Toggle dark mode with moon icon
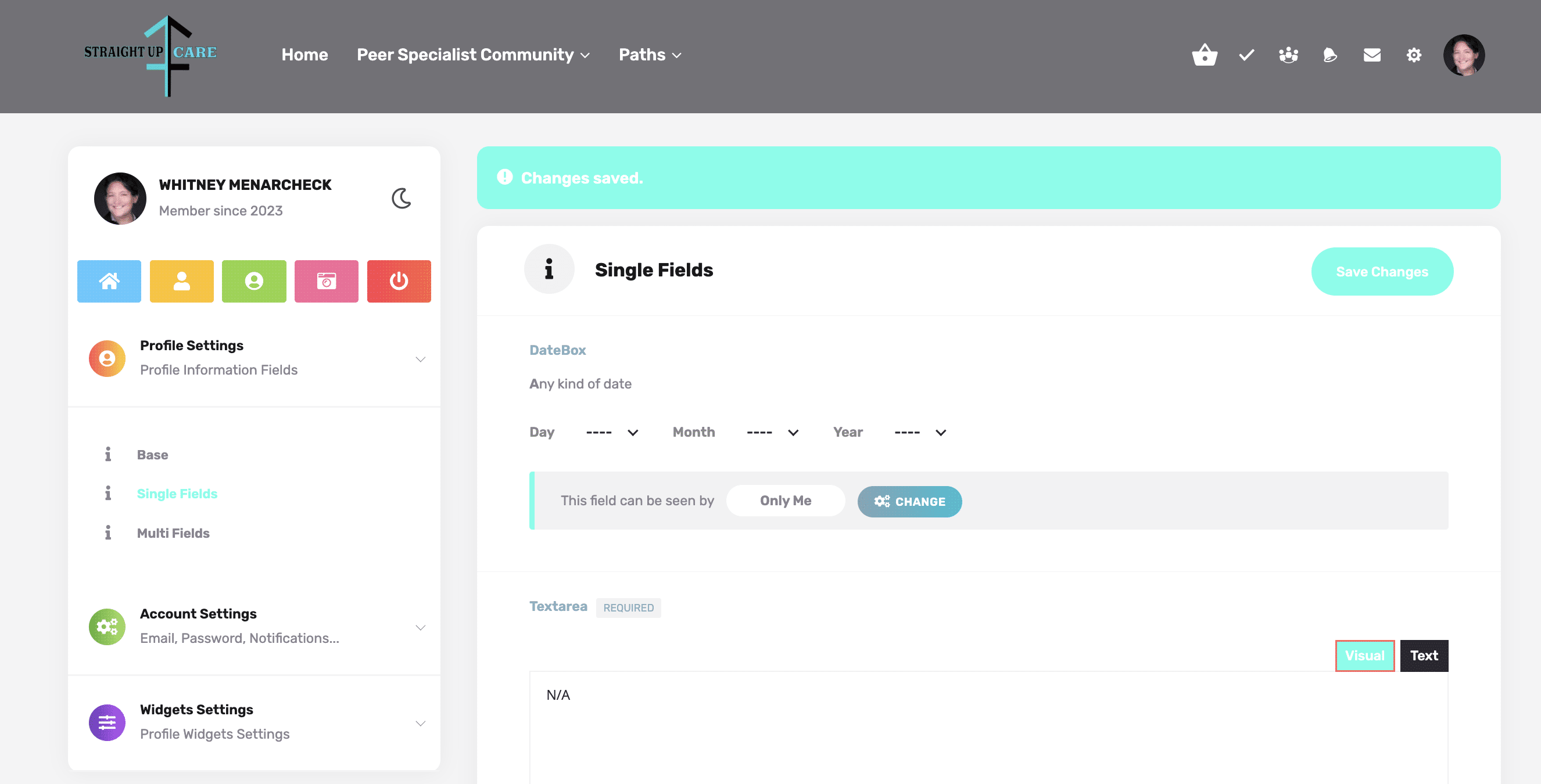Screen dimensions: 1541x784 (x=402, y=198)
